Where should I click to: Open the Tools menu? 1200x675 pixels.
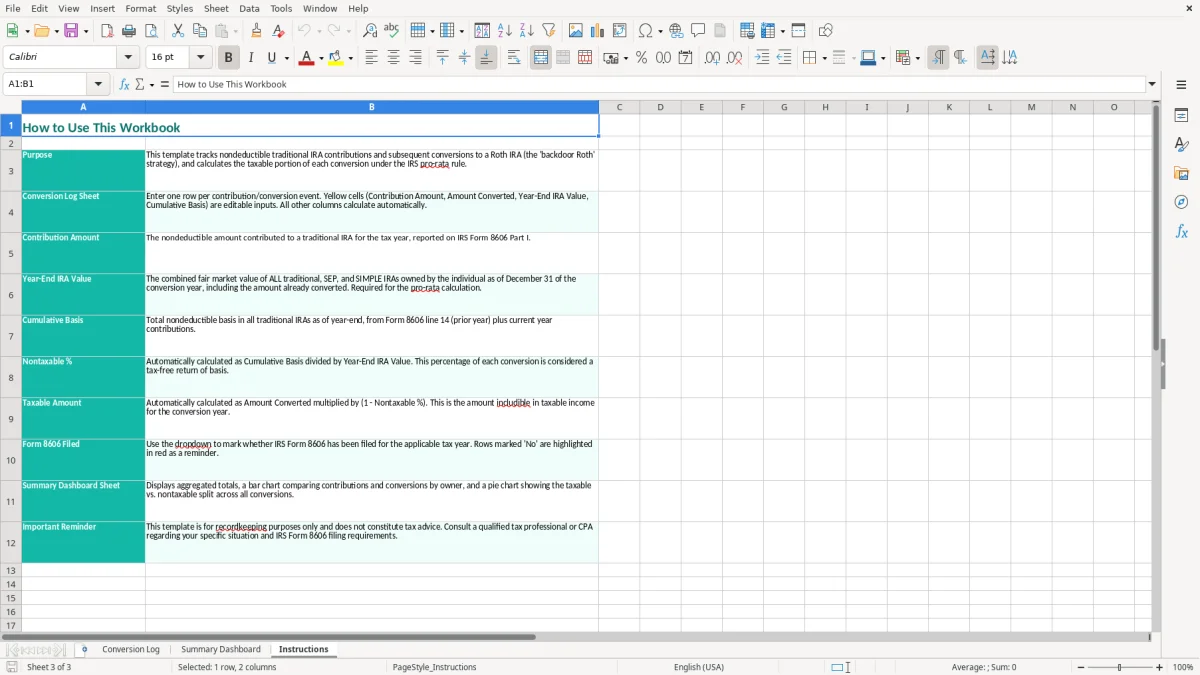pos(281,8)
